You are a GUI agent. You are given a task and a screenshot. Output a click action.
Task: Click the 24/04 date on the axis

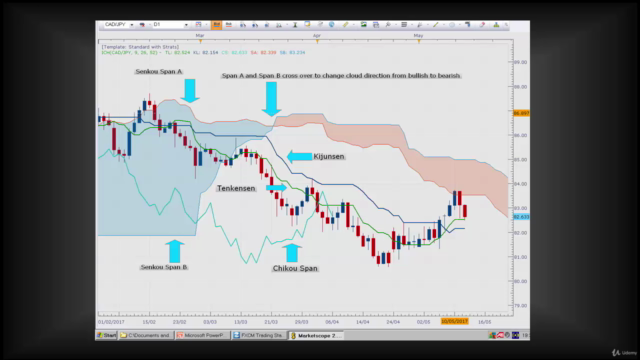393,322
